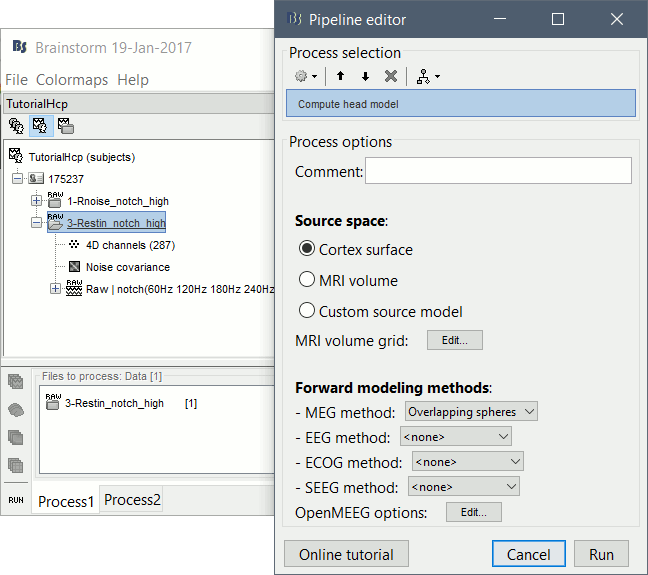Expand the 1-Rnoise_notch_high tree node

click(37, 201)
